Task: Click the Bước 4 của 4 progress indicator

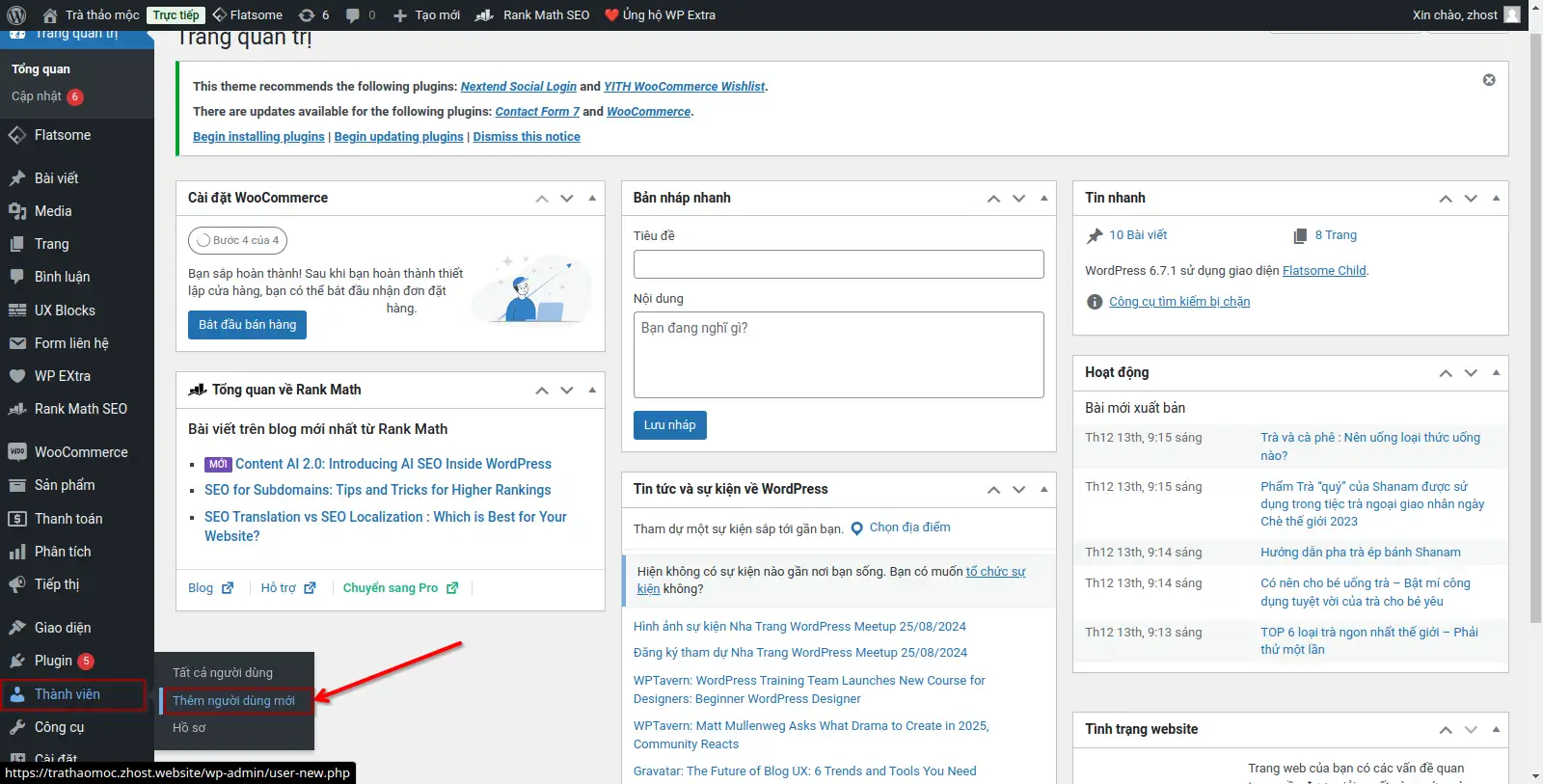Action: tap(237, 240)
